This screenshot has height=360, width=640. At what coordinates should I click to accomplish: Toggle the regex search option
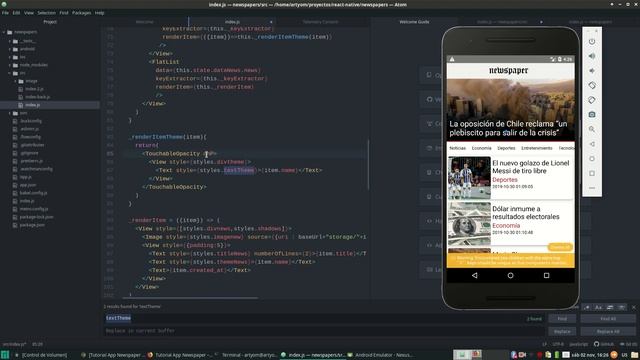point(587,307)
